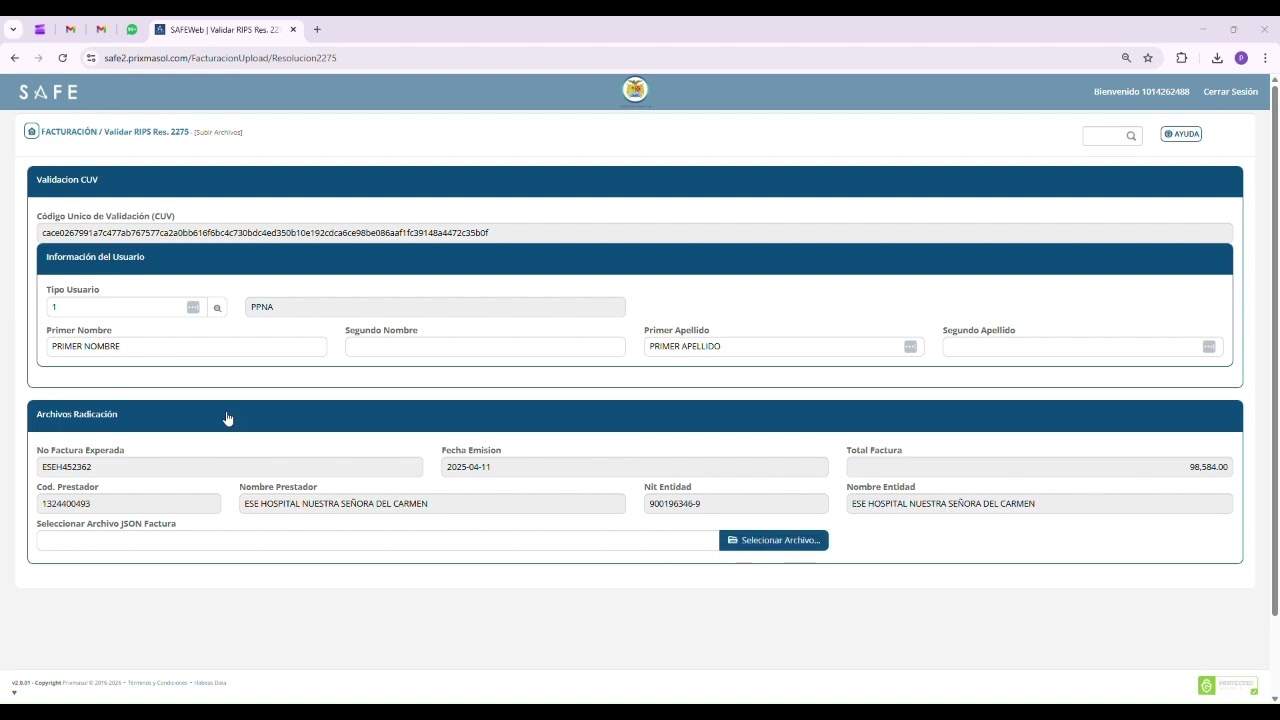Click the SAFE logo in the header
1280x720 pixels.
tap(48, 92)
